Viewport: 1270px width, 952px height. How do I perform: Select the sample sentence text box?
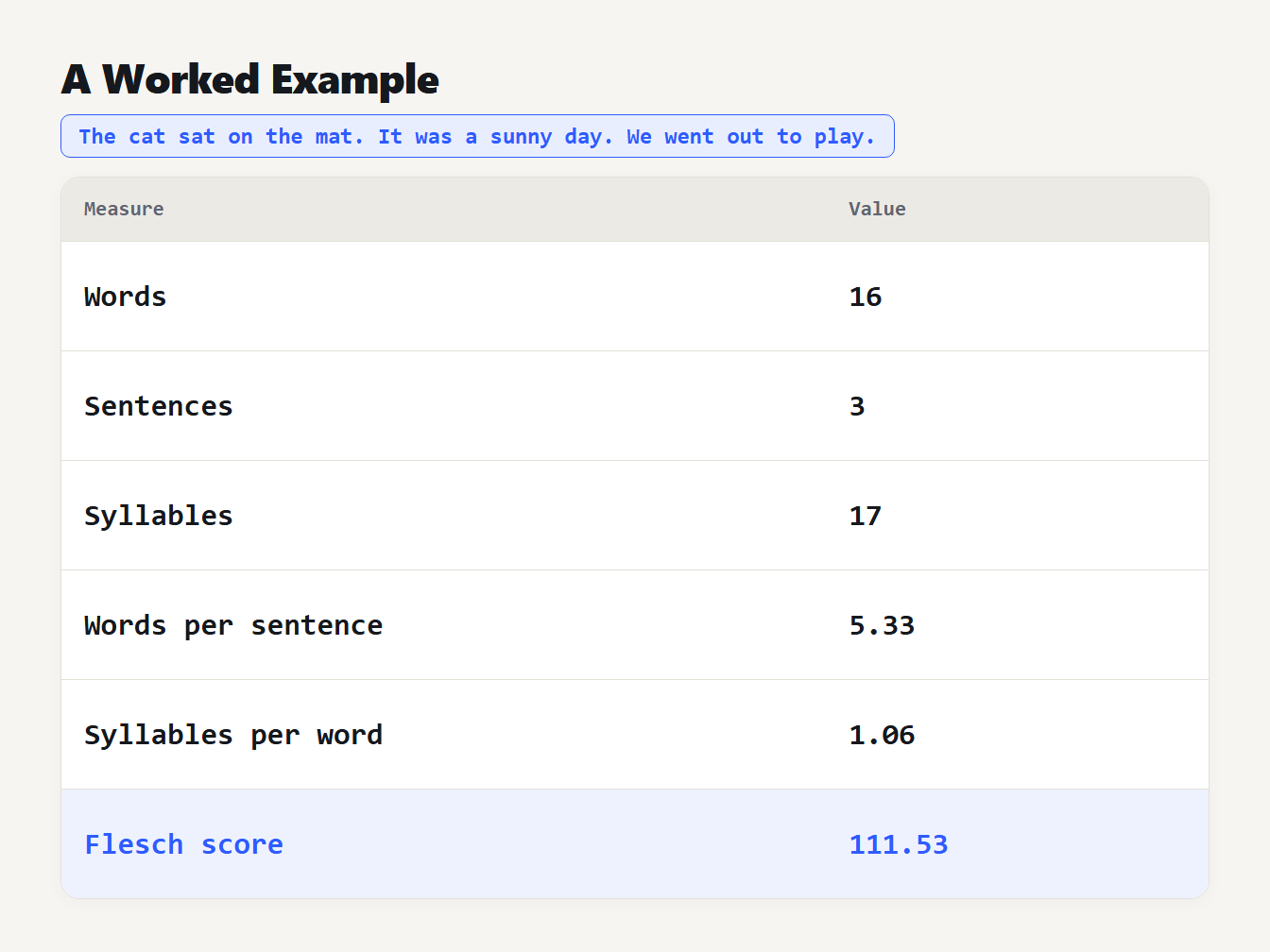(x=477, y=136)
